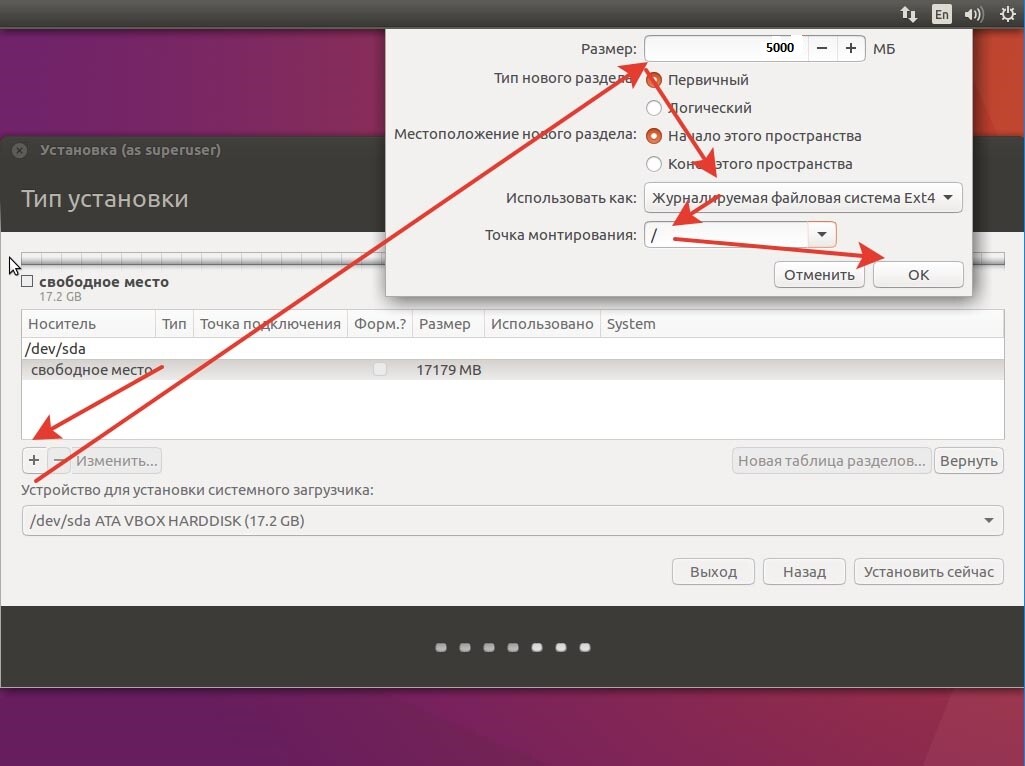Click the Размер size input field
Screen dimensions: 1025x766
point(726,48)
